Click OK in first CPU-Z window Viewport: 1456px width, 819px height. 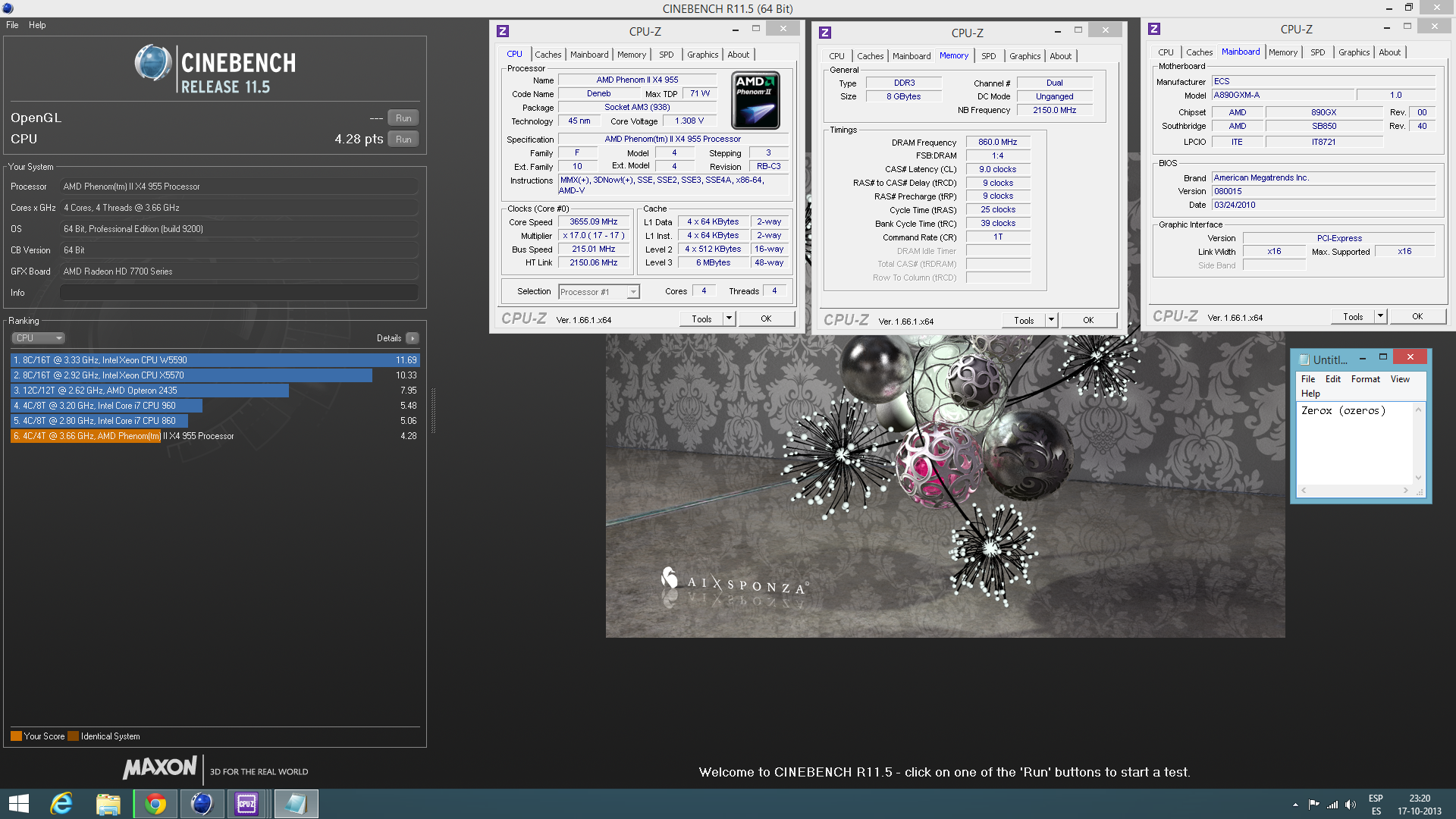point(766,319)
